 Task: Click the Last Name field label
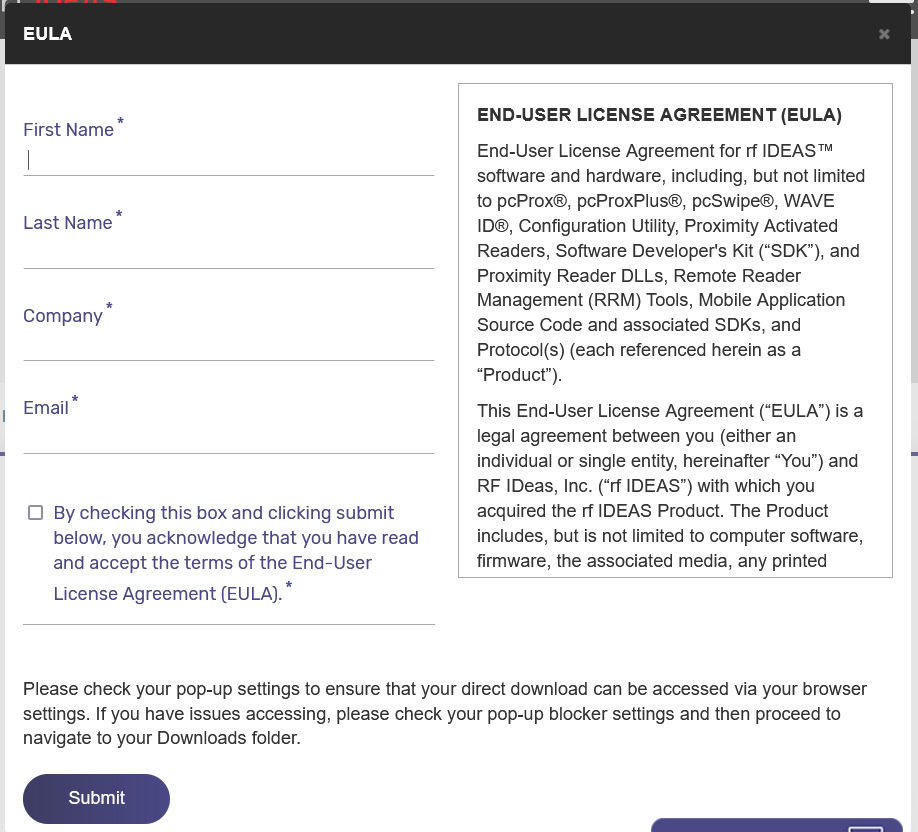click(66, 223)
